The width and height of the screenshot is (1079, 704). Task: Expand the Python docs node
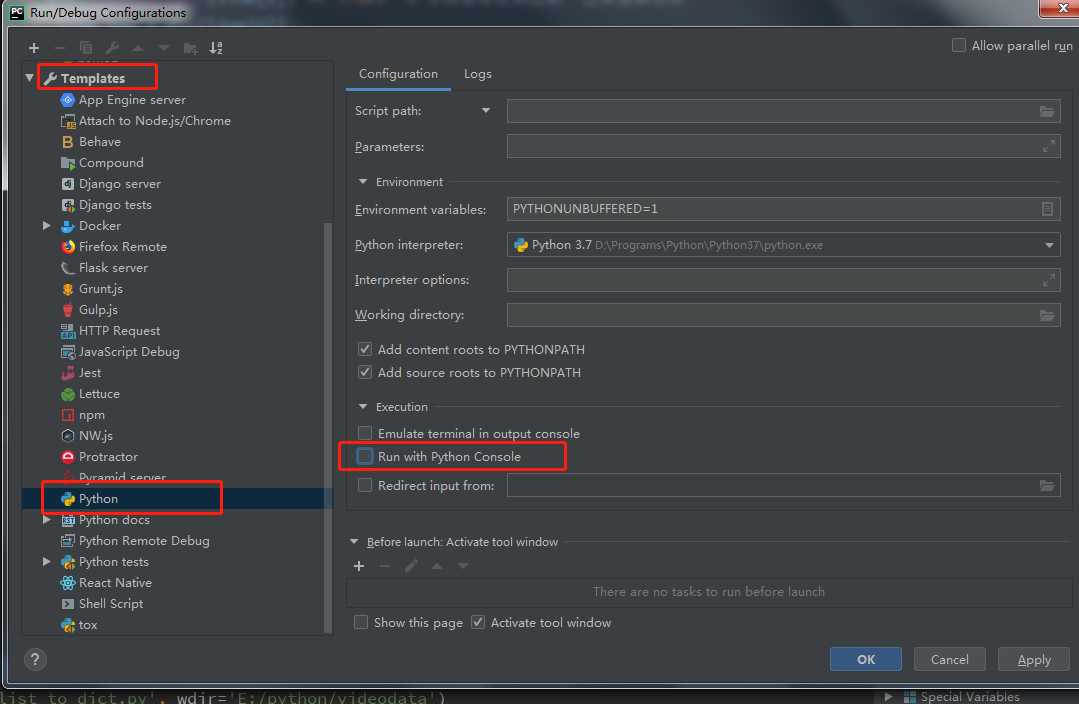point(46,520)
